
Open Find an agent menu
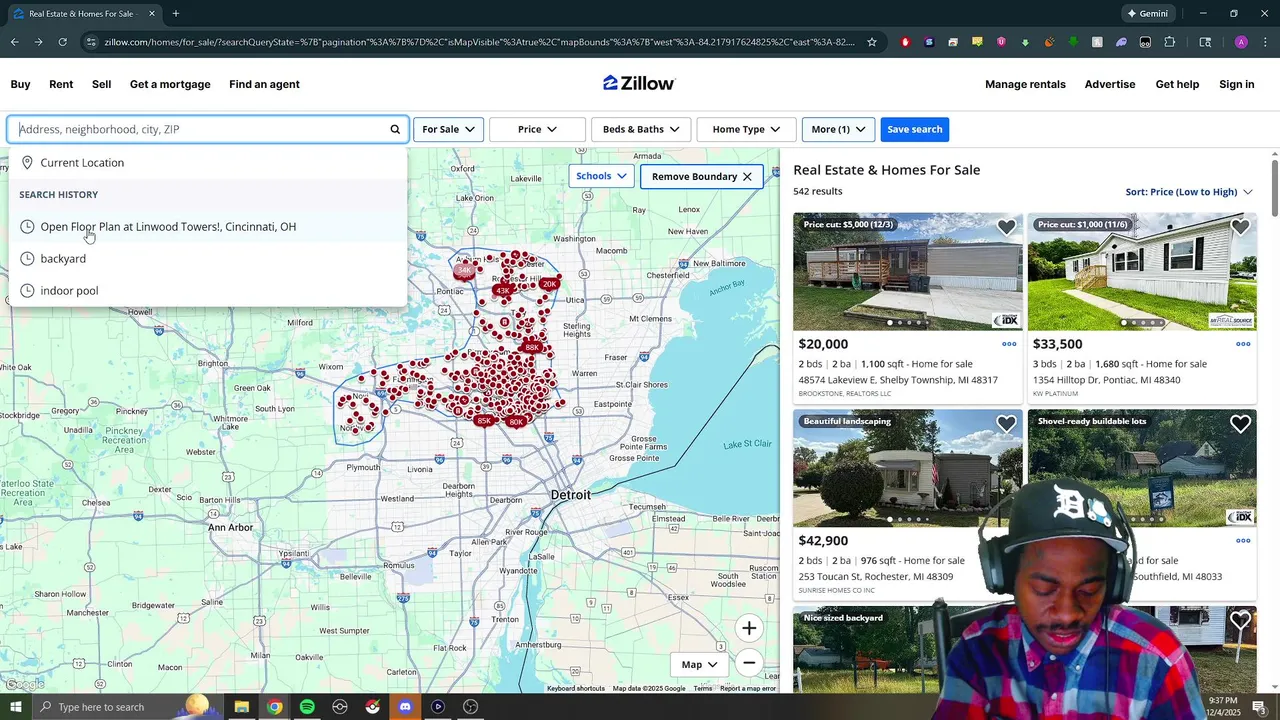coord(264,84)
